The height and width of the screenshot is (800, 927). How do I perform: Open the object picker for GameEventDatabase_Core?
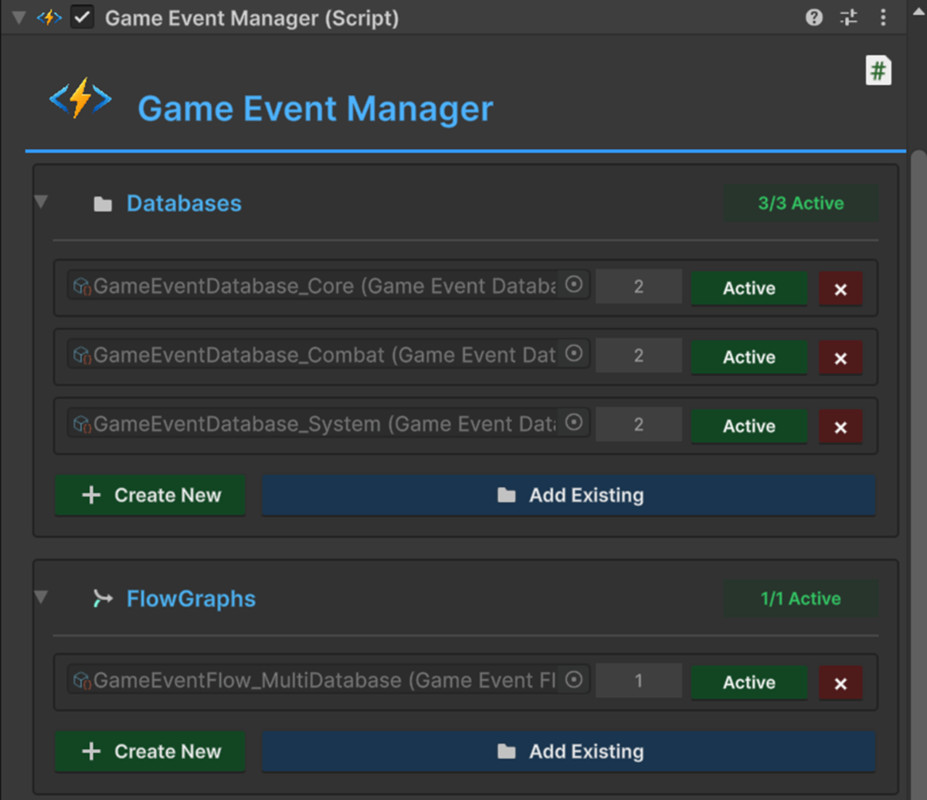click(574, 285)
